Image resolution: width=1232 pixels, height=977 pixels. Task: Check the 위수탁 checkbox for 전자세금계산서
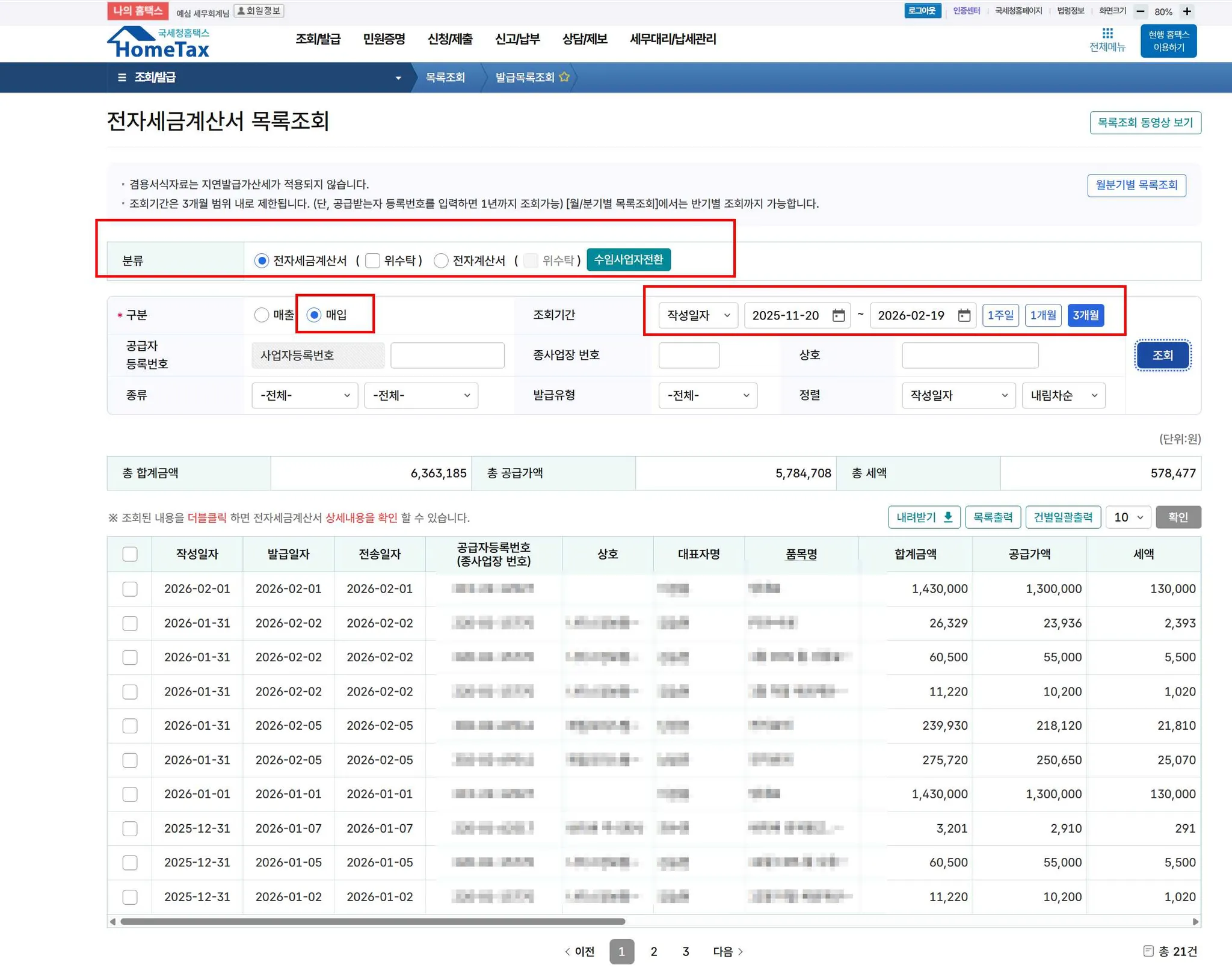tap(373, 260)
